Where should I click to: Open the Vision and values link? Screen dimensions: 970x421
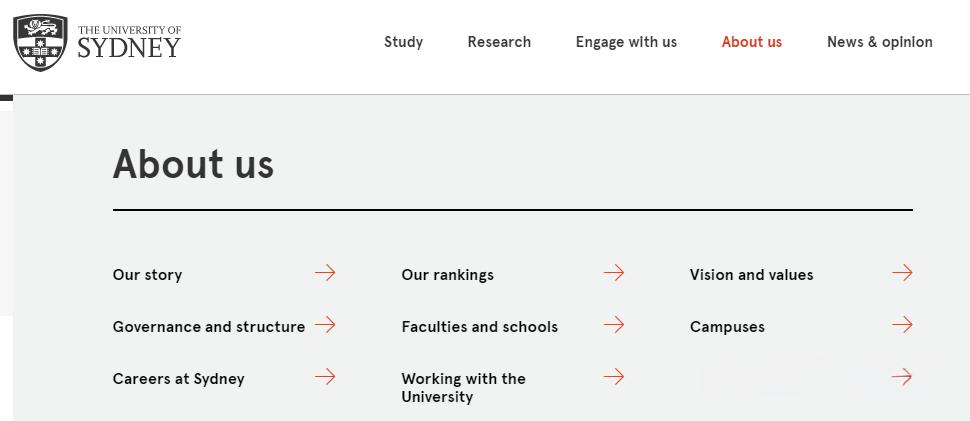click(x=751, y=275)
